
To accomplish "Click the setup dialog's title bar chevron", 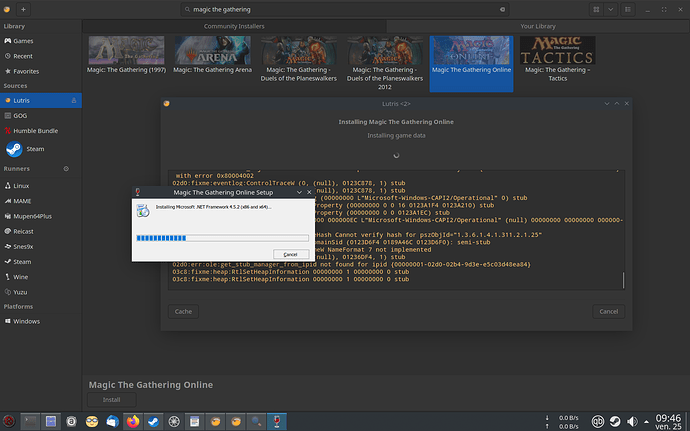I will click(x=299, y=192).
